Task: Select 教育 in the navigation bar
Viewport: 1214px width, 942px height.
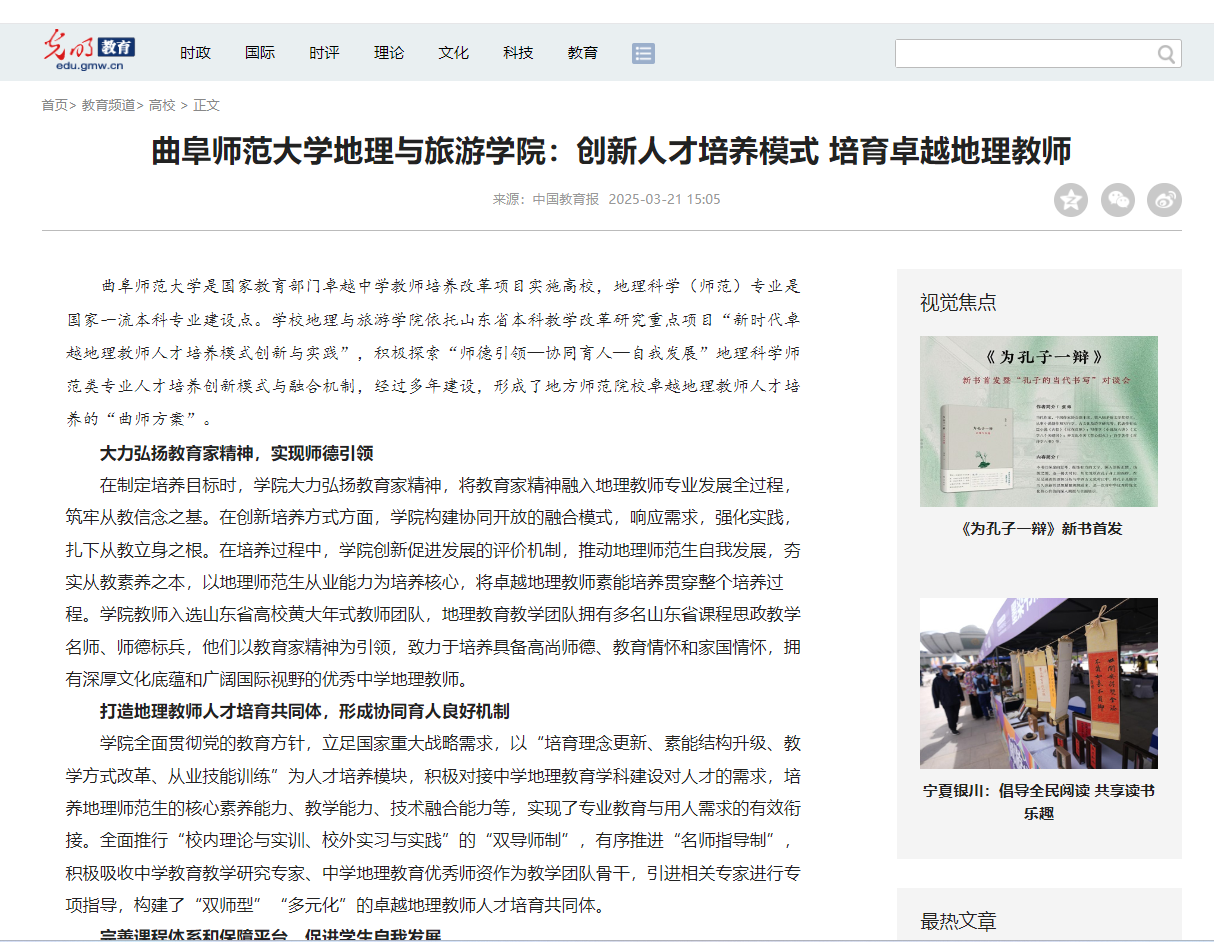Action: pos(582,53)
